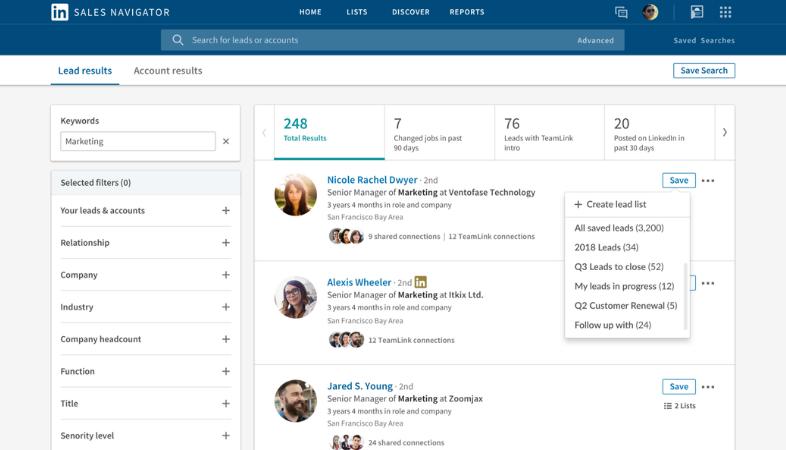Select My leads in progress (12) list
The image size is (786, 450).
pyautogui.click(x=625, y=286)
